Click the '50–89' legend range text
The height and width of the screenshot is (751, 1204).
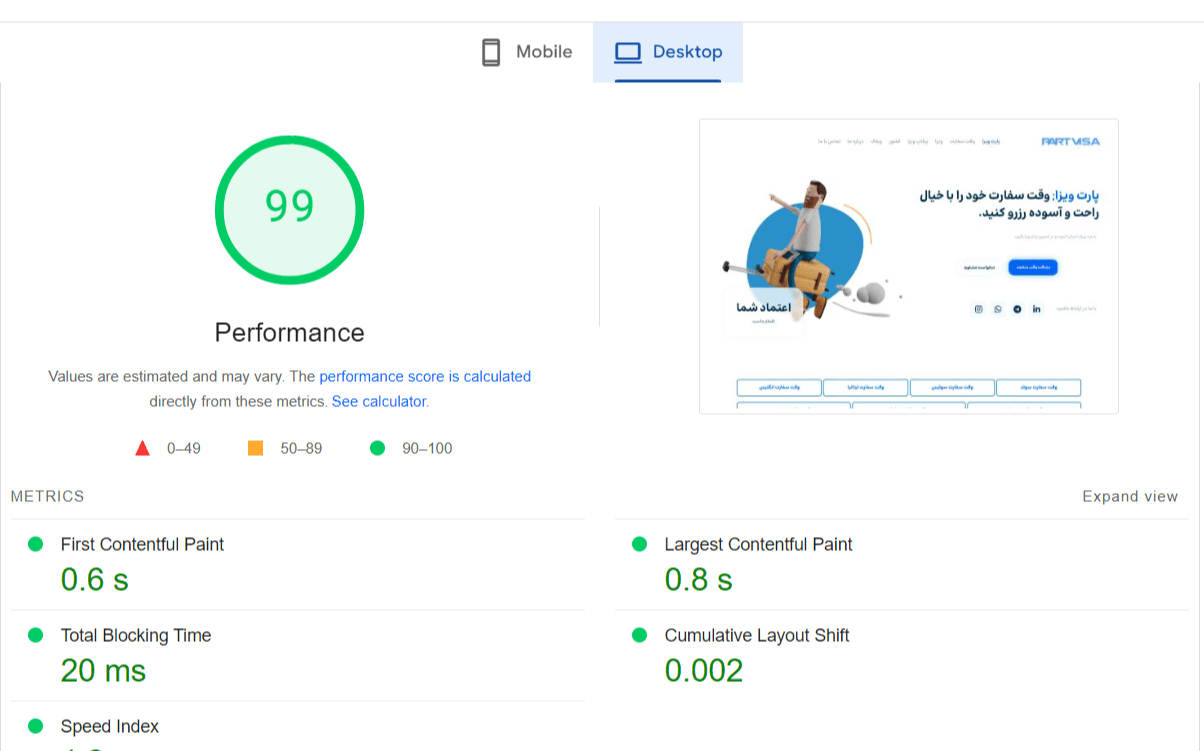[x=301, y=449]
